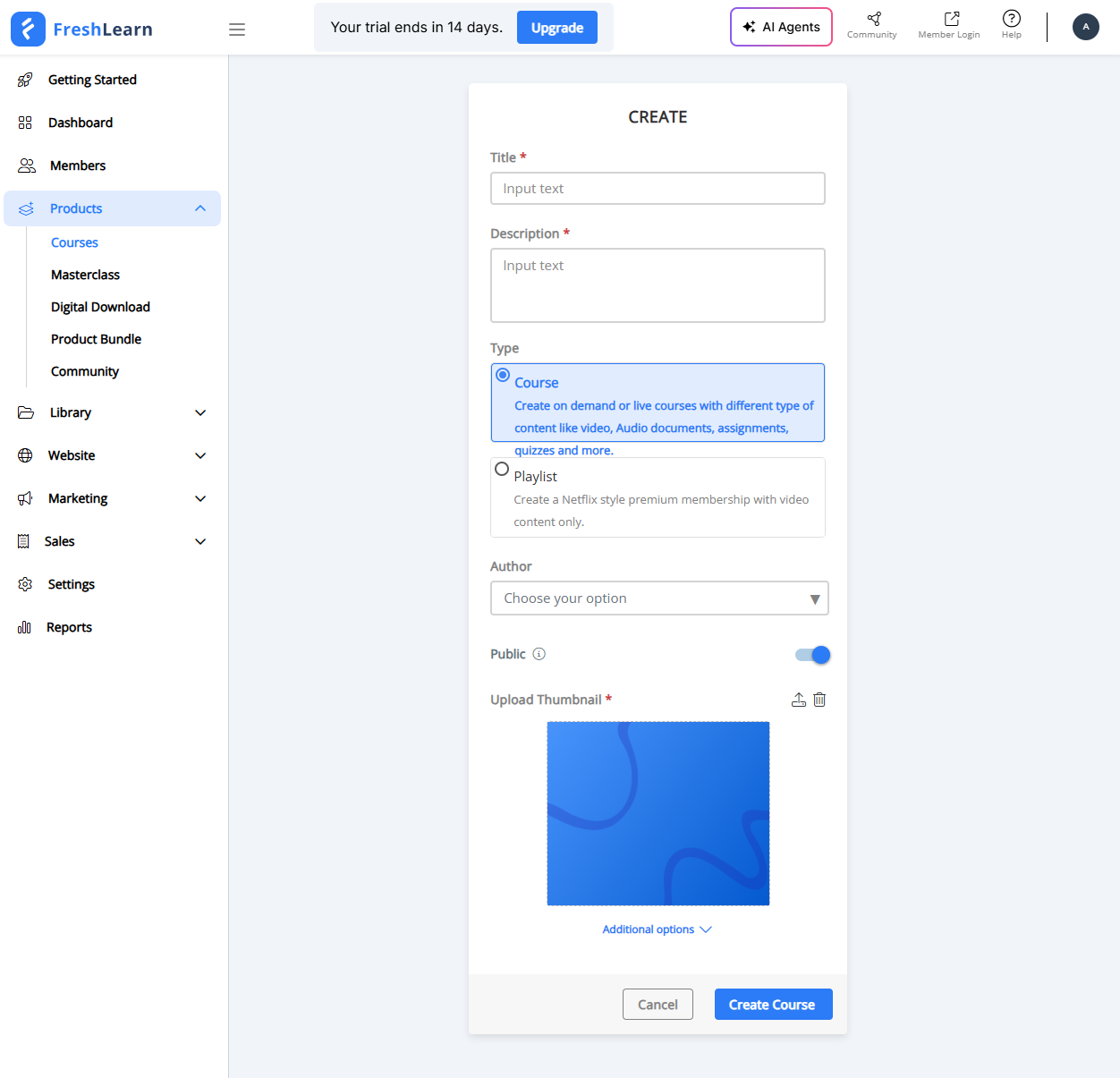This screenshot has height=1078, width=1120.
Task: Open the Author dropdown
Action: 659,598
